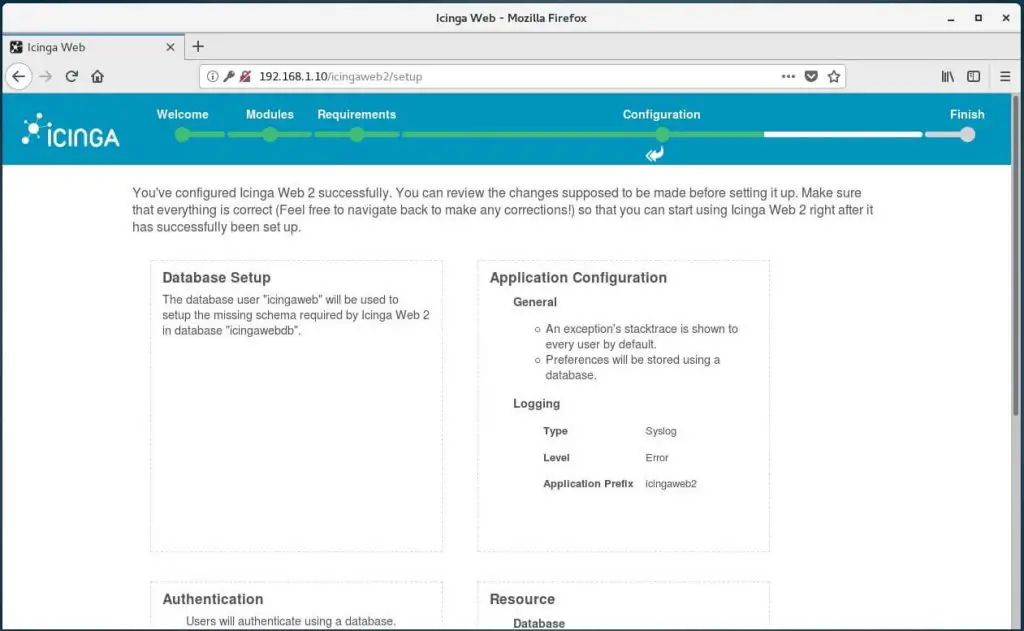Viewport: 1024px width, 631px height.
Task: Click the insecure connection crossed-lock icon
Action: (245, 76)
